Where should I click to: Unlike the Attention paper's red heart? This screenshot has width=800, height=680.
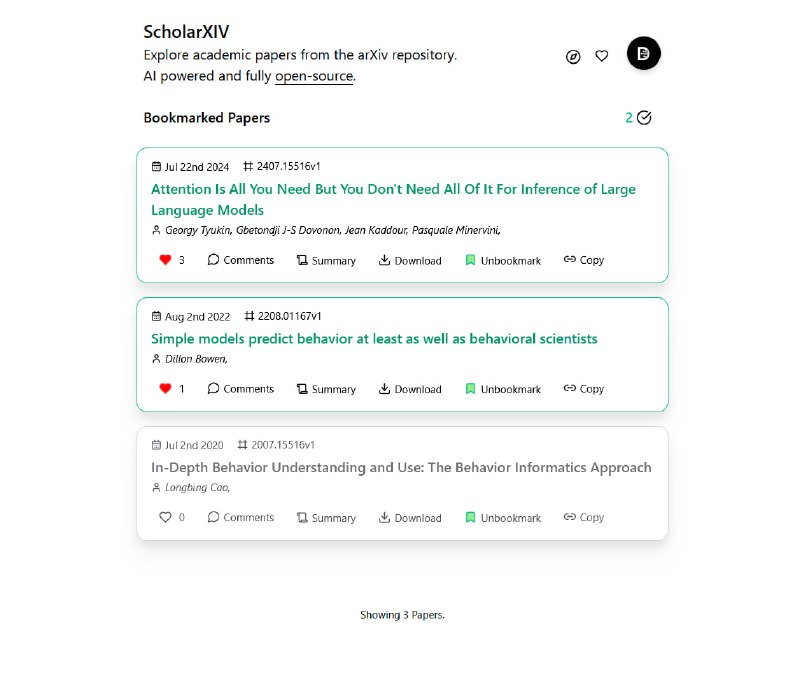[165, 260]
